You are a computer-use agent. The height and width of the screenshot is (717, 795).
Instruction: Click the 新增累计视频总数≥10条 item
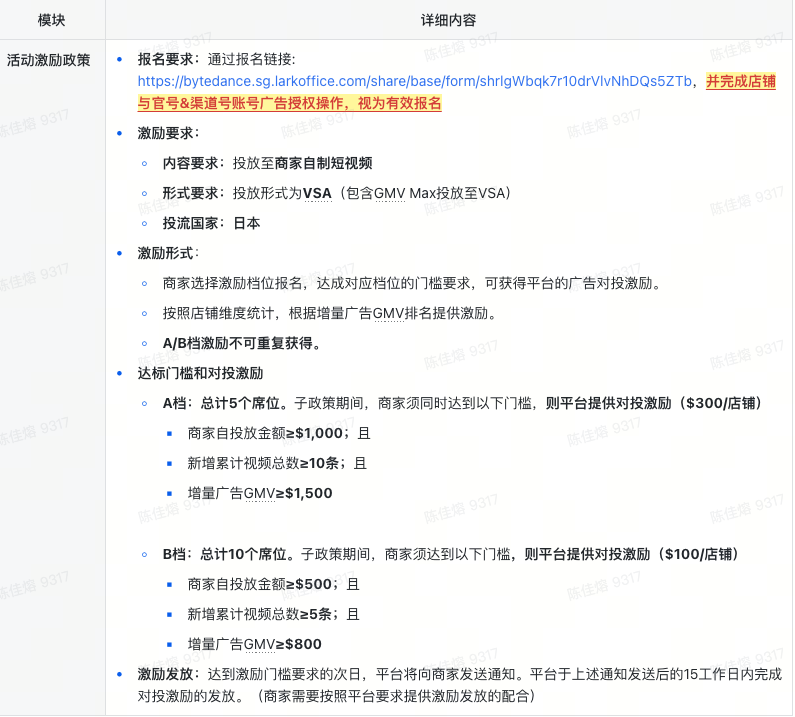pos(277,463)
